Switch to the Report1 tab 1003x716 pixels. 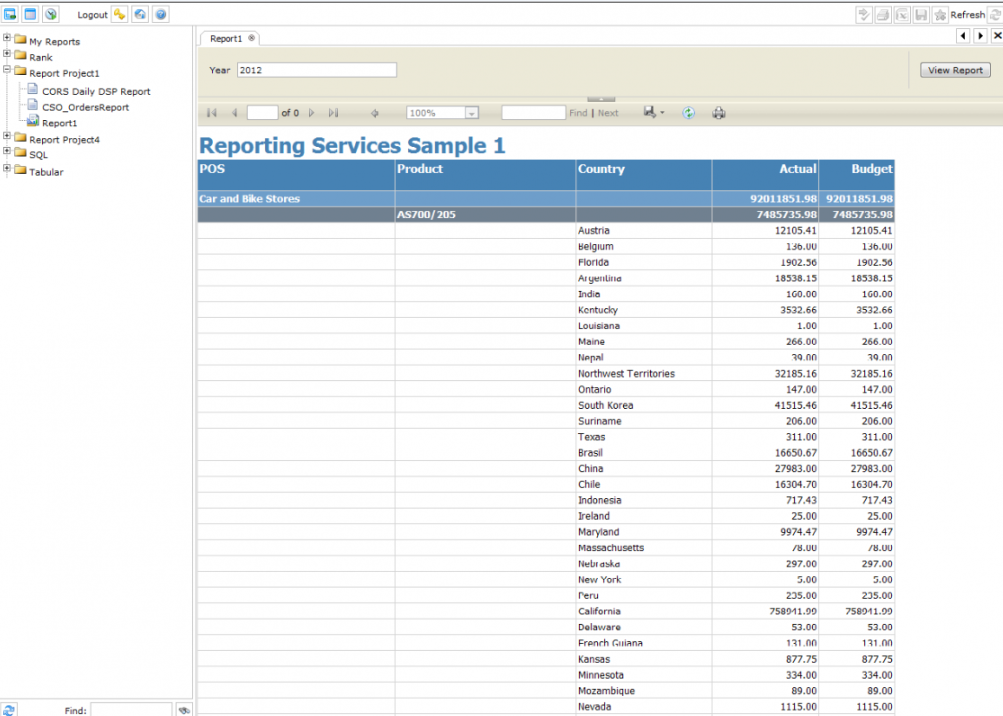(x=226, y=38)
